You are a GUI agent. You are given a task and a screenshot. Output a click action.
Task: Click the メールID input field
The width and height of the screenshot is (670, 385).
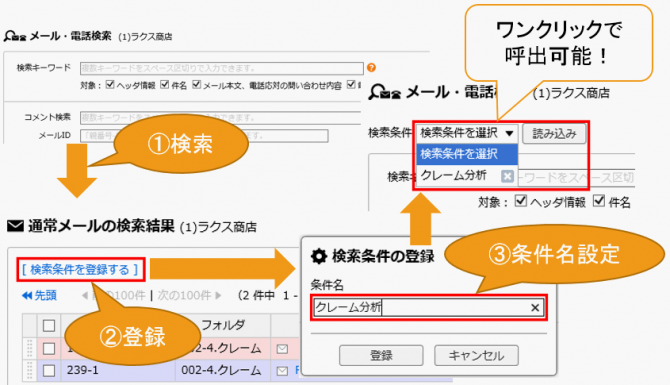204,136
